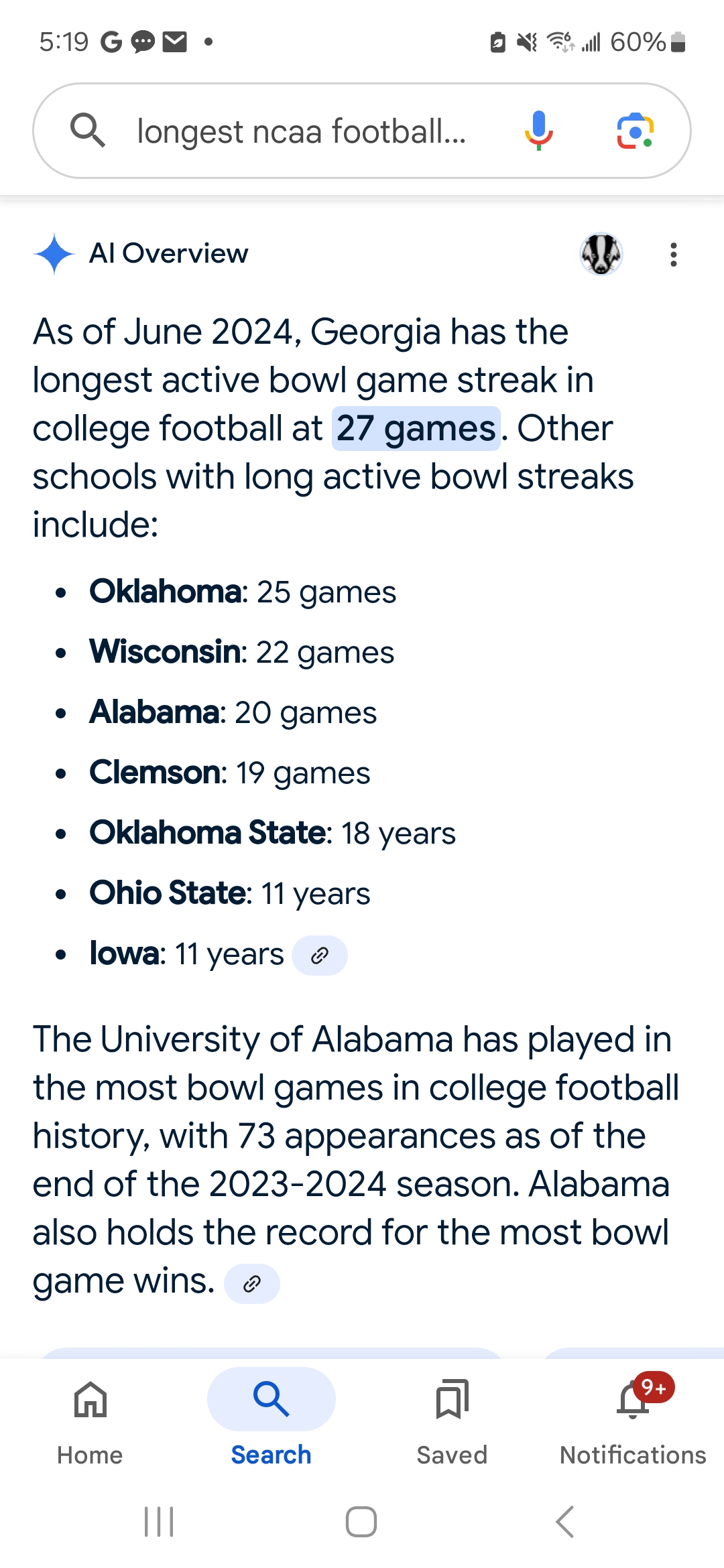The width and height of the screenshot is (724, 1568).
Task: Open Google Lens camera search
Action: pos(635,131)
